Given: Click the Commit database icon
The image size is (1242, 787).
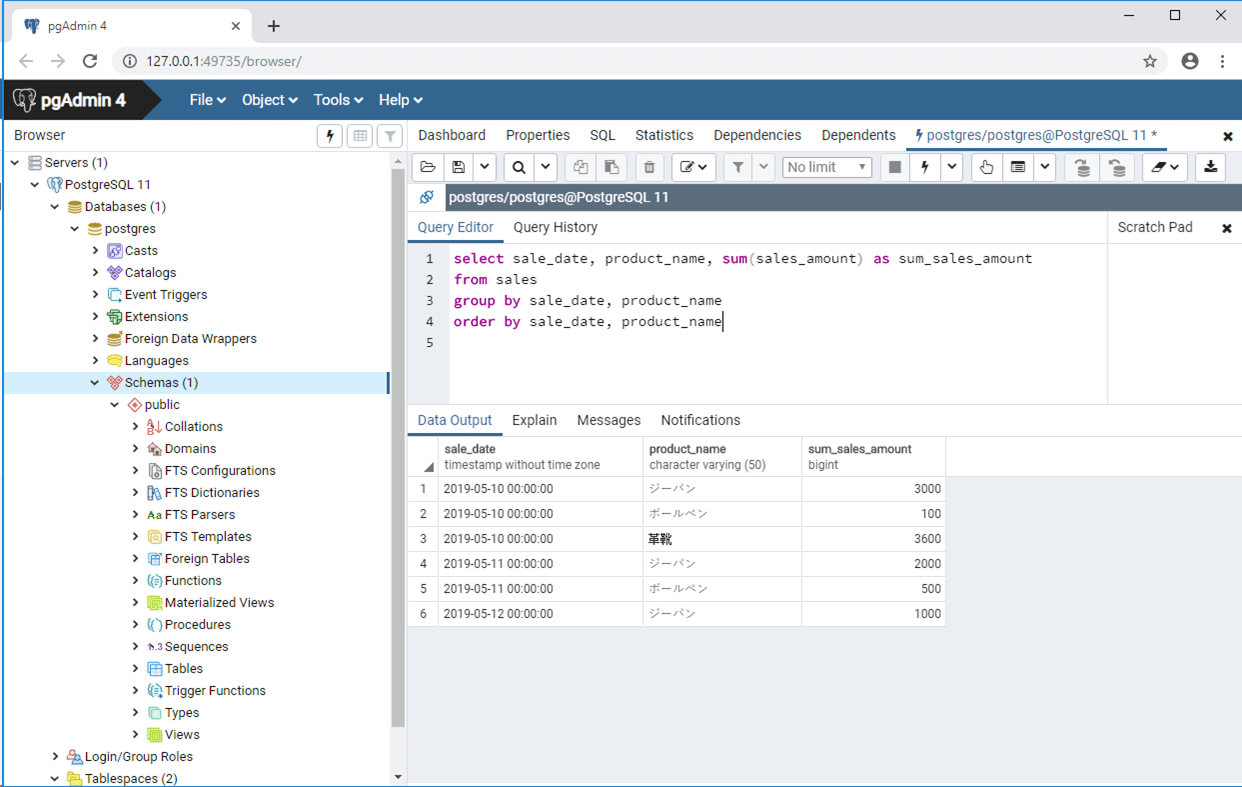Looking at the screenshot, I should [x=1082, y=167].
